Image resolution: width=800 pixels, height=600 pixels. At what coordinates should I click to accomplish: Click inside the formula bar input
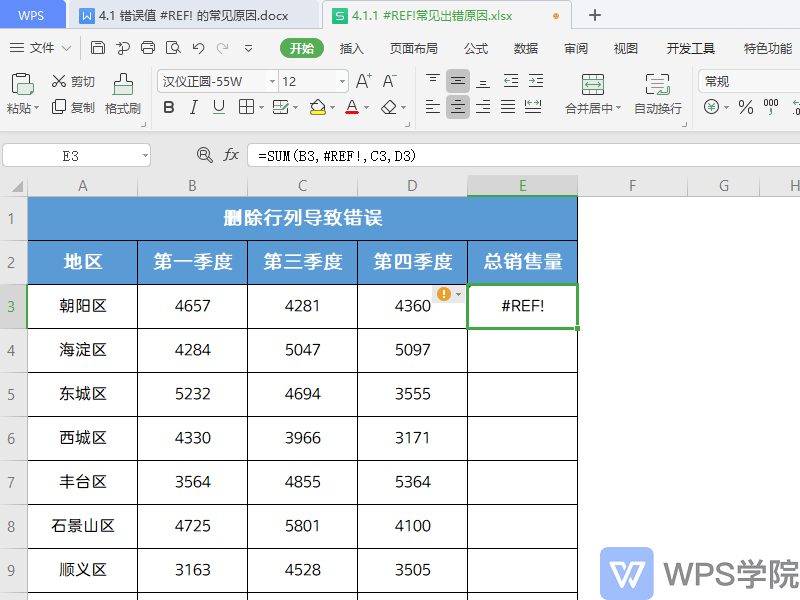pos(523,156)
